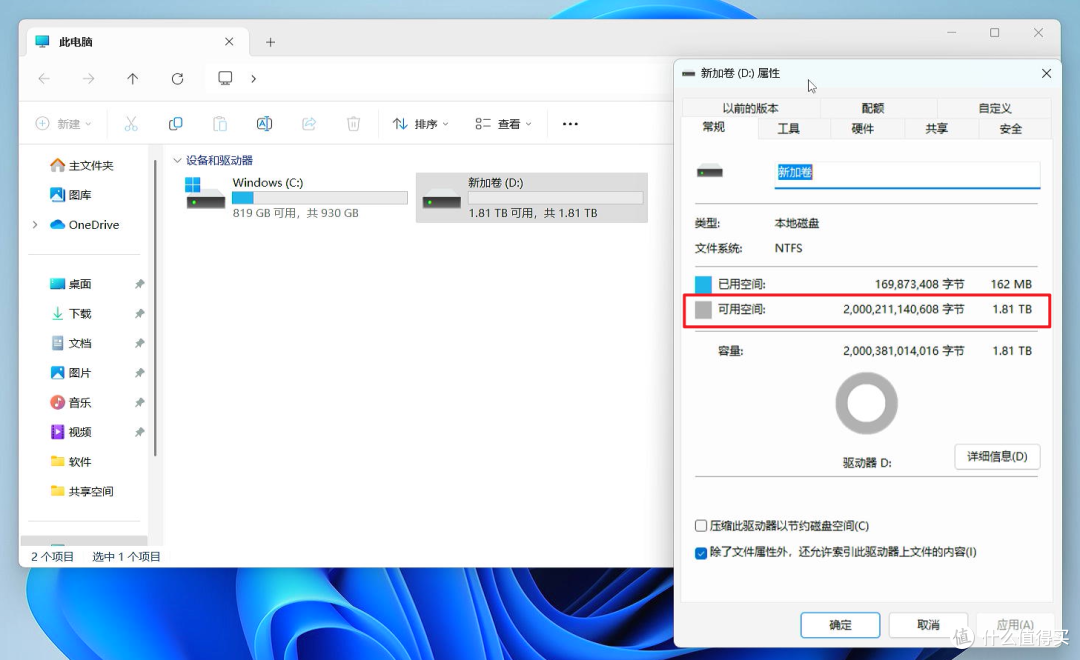Open 桌面 in the sidebar
Screen dimensions: 1080x660
[x=70, y=284]
